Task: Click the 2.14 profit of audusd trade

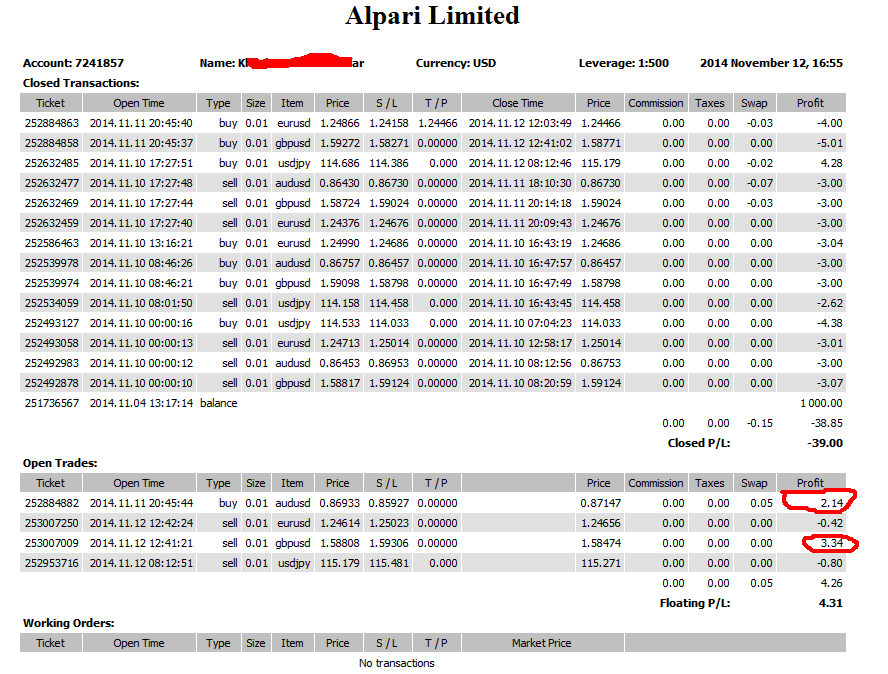Action: click(x=831, y=503)
